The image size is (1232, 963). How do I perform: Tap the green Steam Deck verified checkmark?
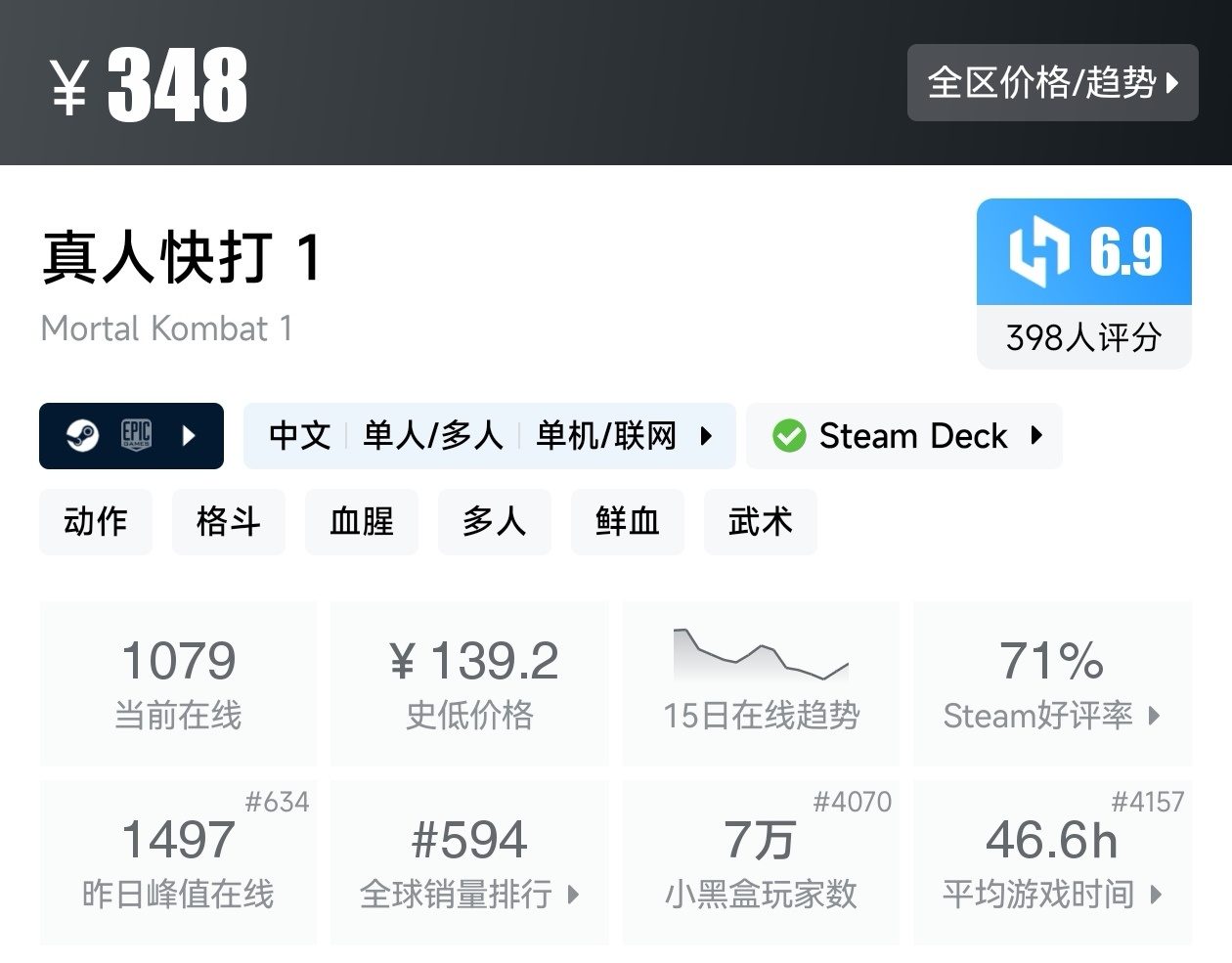point(789,435)
